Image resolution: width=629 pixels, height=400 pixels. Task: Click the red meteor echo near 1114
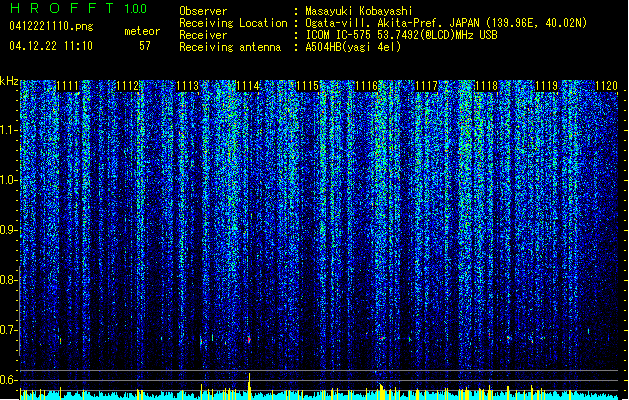[x=249, y=340]
